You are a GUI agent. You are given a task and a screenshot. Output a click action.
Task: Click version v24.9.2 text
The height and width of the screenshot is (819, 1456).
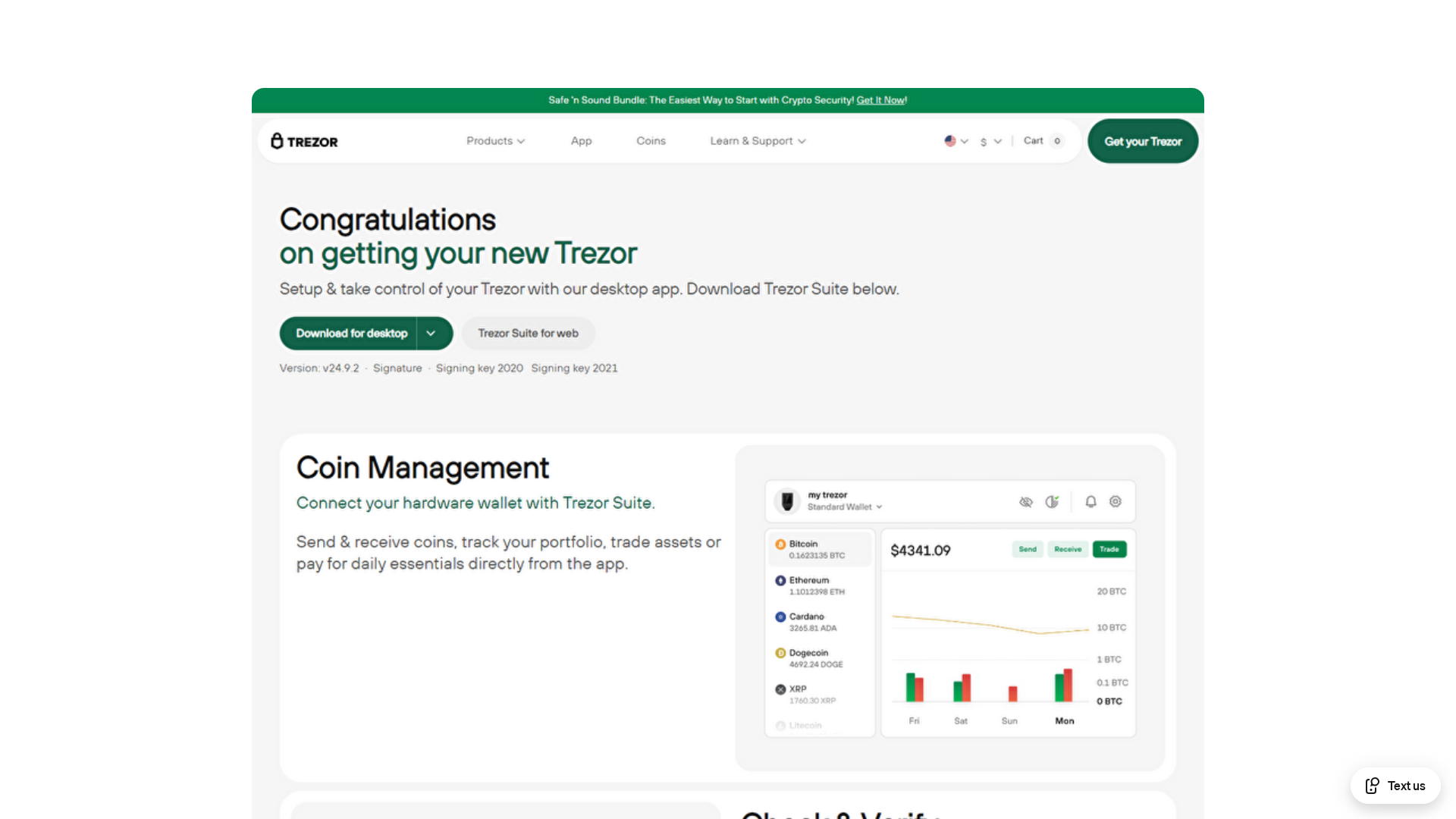[319, 369]
